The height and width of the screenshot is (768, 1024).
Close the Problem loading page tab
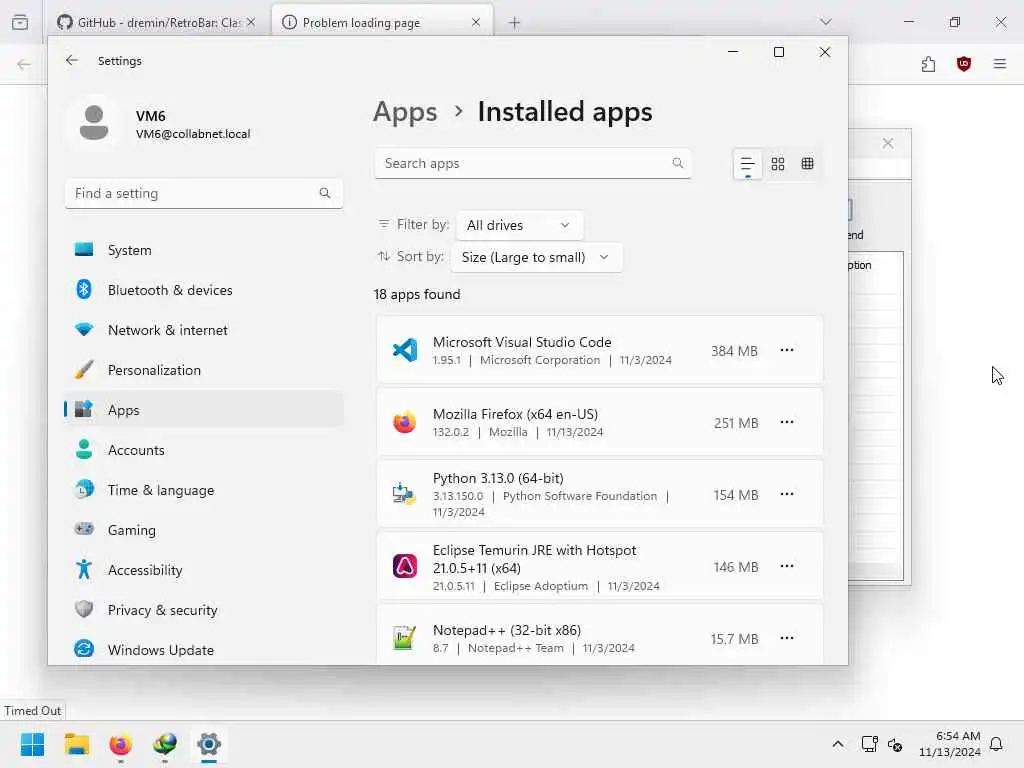click(x=476, y=23)
